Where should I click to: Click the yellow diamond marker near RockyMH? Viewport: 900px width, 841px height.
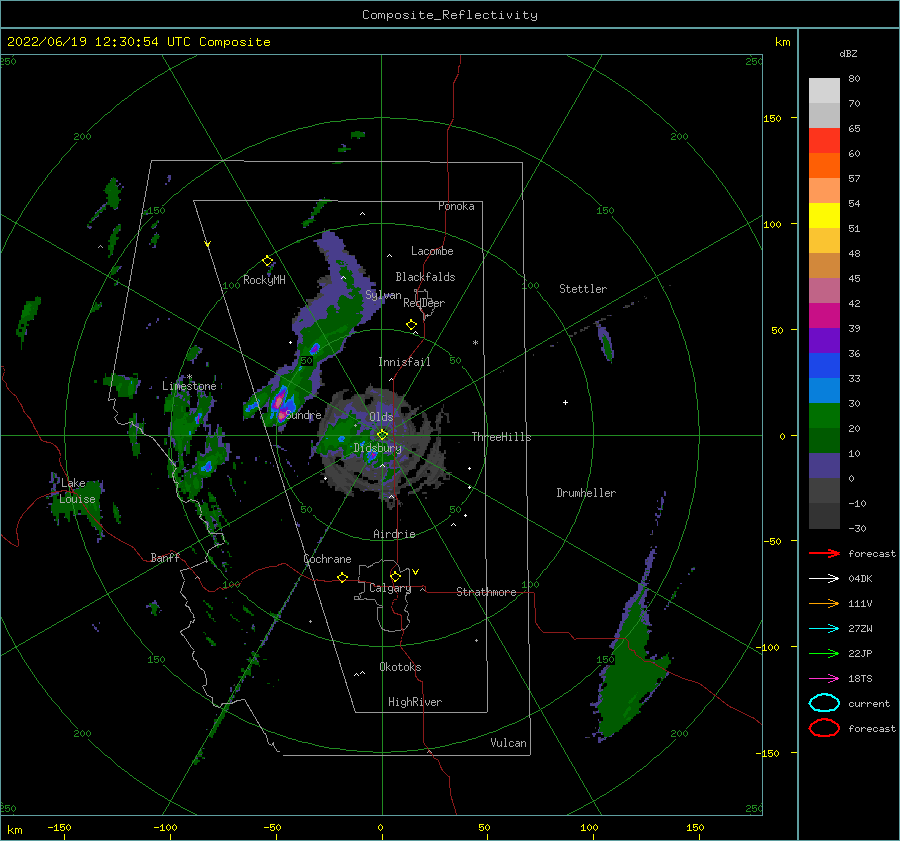(x=267, y=261)
